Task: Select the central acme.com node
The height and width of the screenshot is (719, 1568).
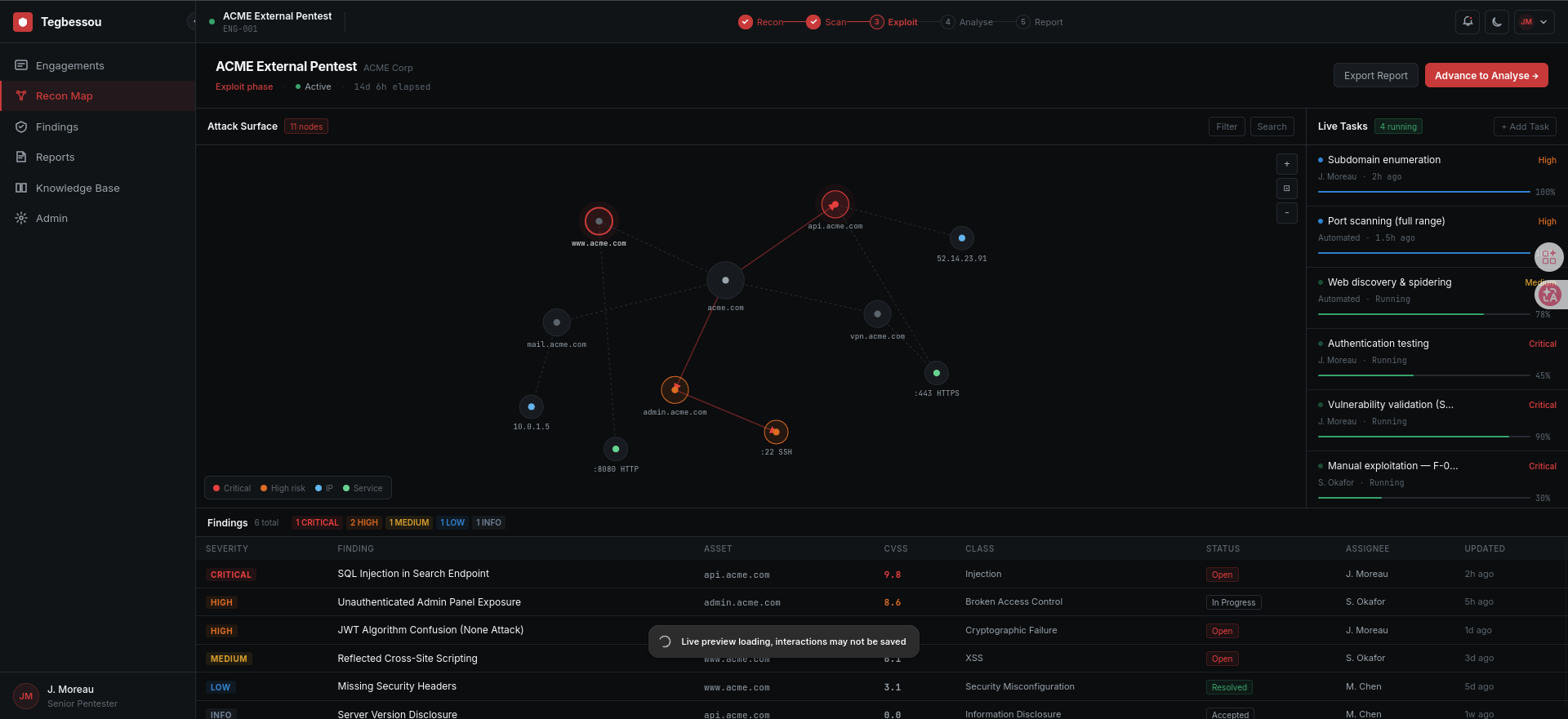Action: coord(725,281)
